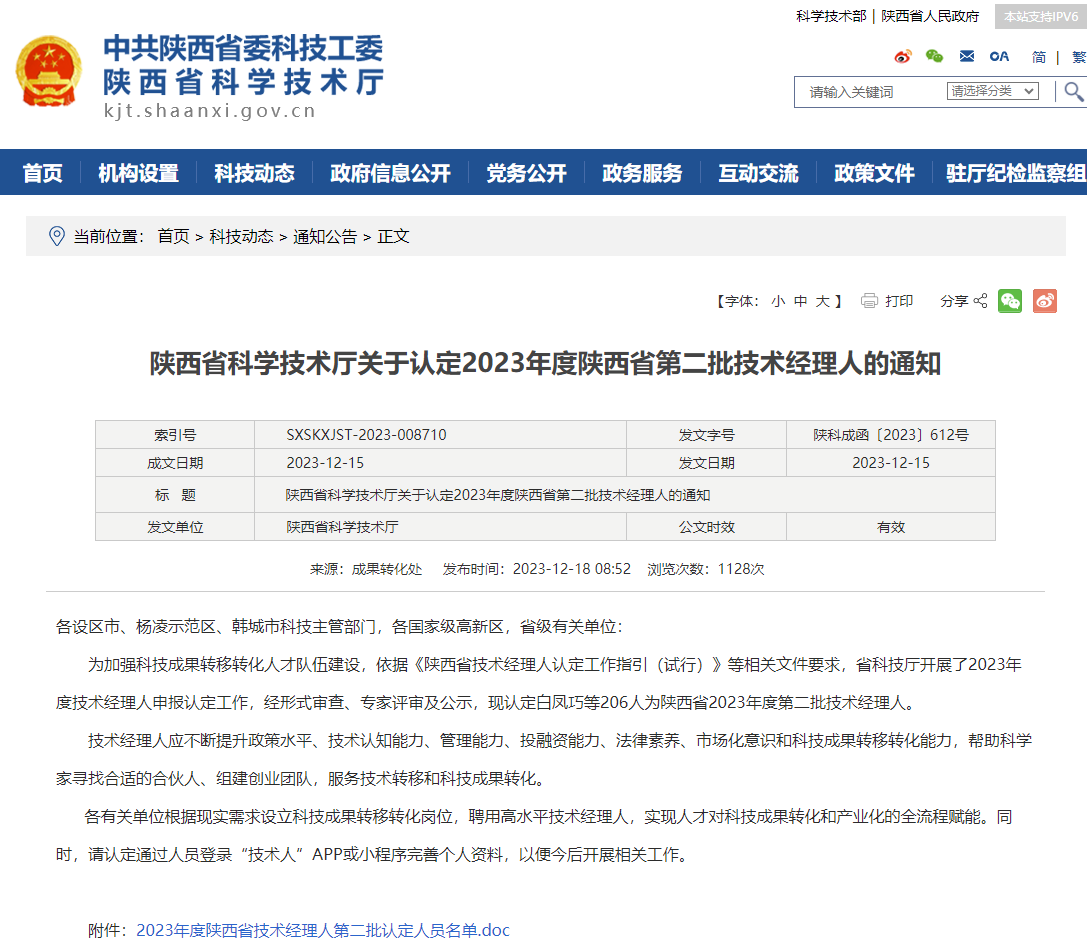Viewport: 1087px width, 944px height.
Task: Click the 浏览次数：1128次 view count
Action: (706, 569)
